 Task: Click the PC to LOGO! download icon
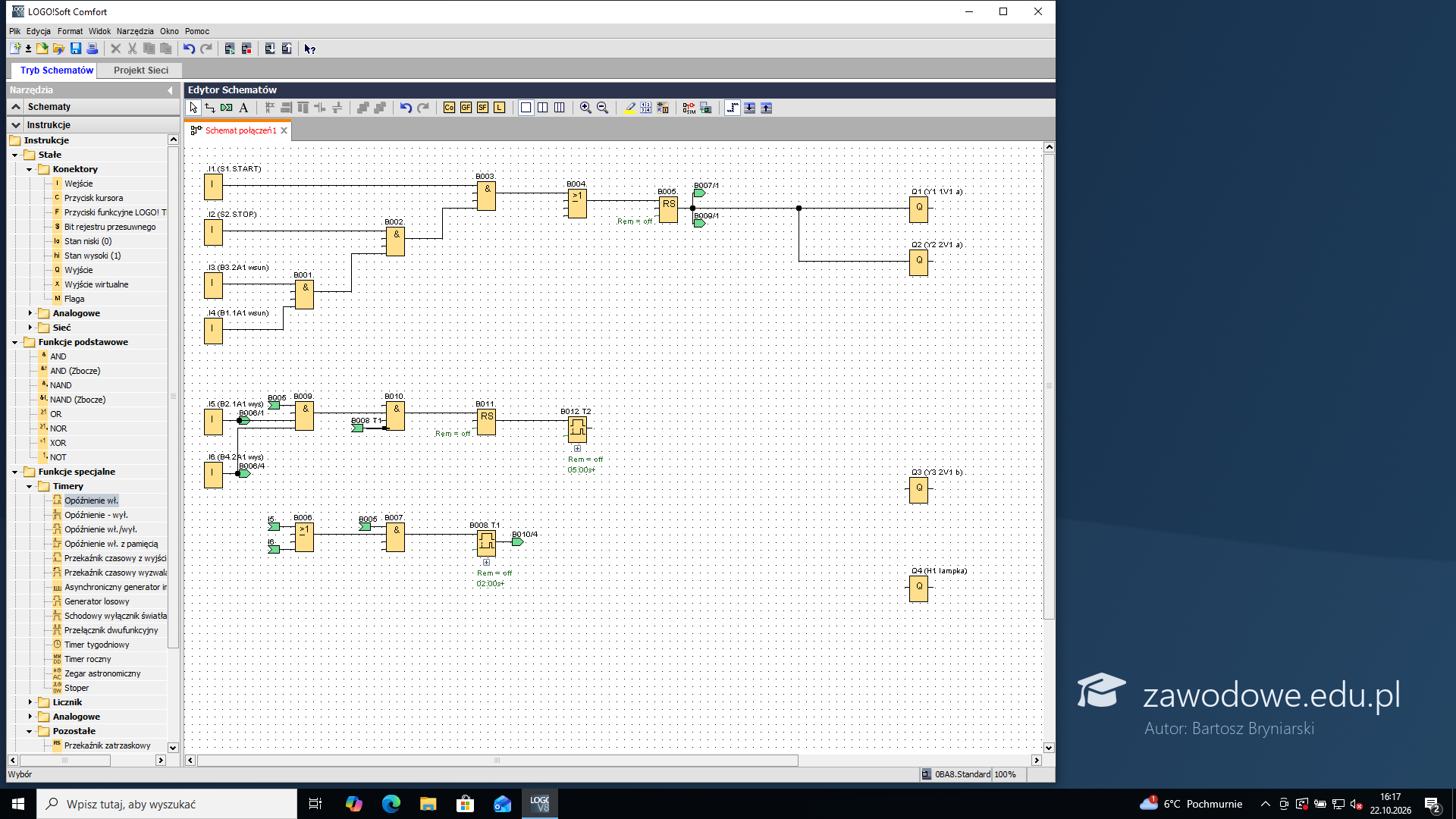(270, 49)
